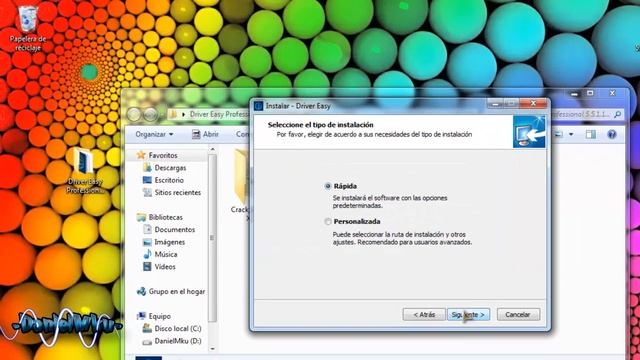Select the Personalizada installation option

327,222
